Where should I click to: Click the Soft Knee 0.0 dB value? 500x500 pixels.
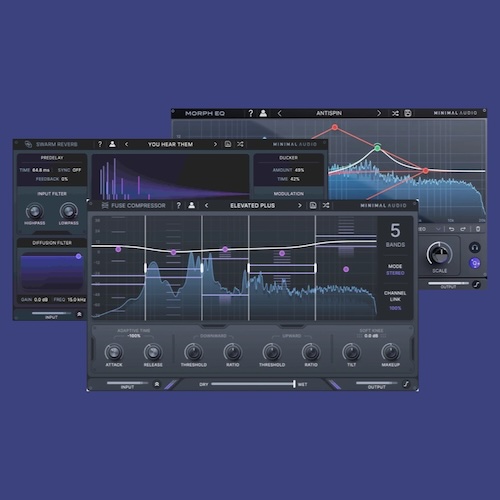pyautogui.click(x=371, y=336)
